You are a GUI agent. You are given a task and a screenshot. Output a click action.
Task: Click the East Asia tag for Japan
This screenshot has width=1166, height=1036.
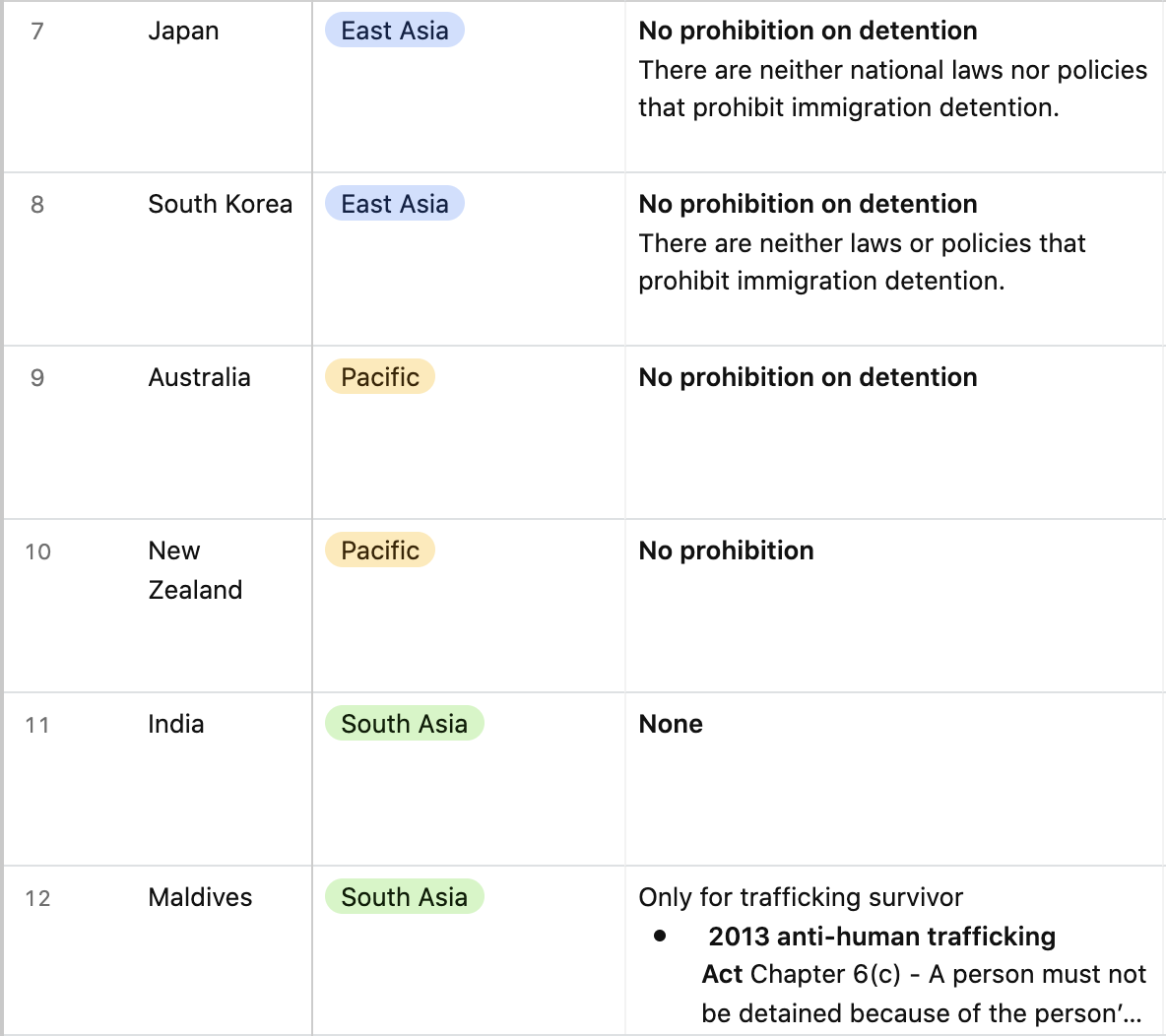(x=395, y=31)
